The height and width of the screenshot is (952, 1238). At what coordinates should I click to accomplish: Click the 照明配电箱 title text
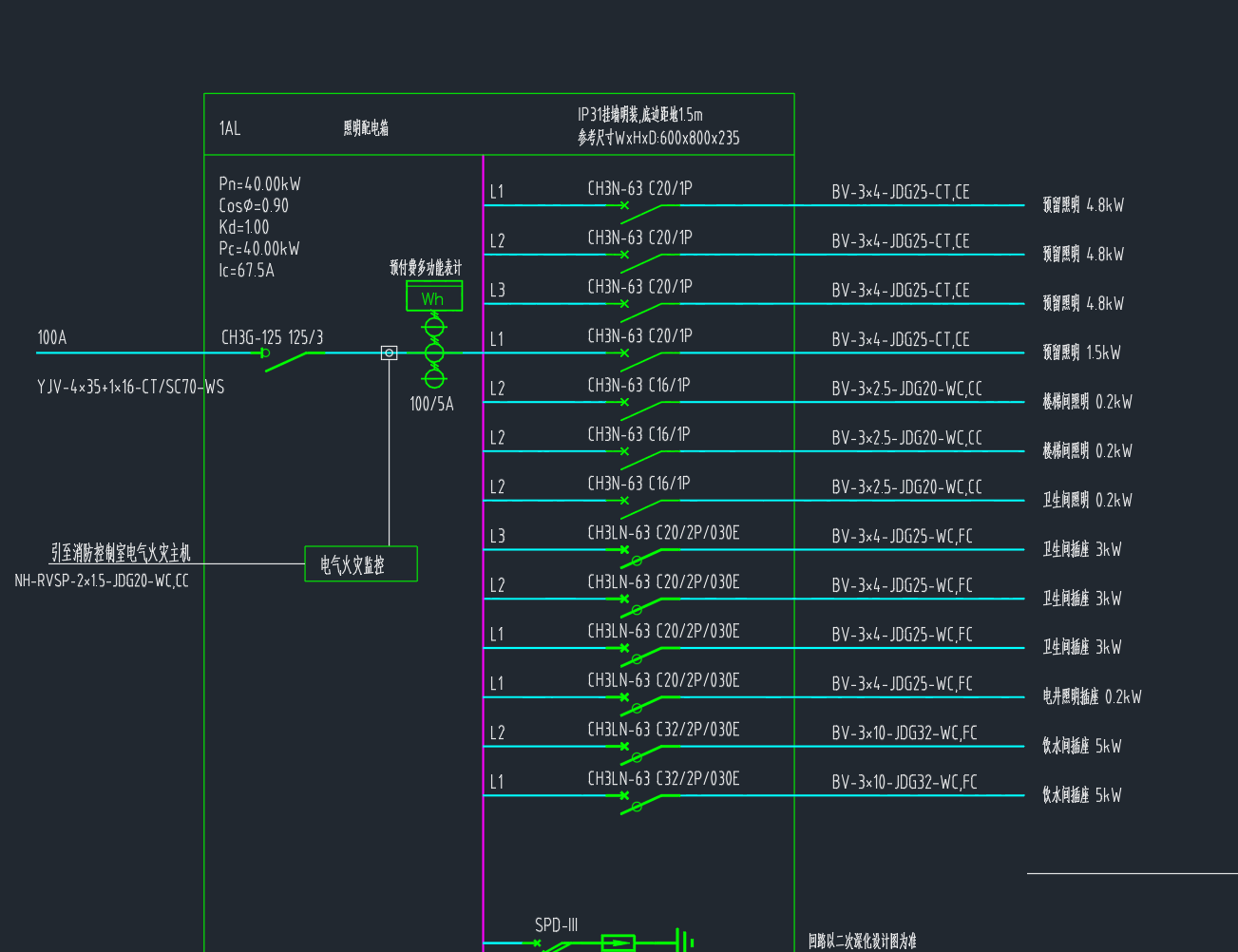click(x=366, y=128)
